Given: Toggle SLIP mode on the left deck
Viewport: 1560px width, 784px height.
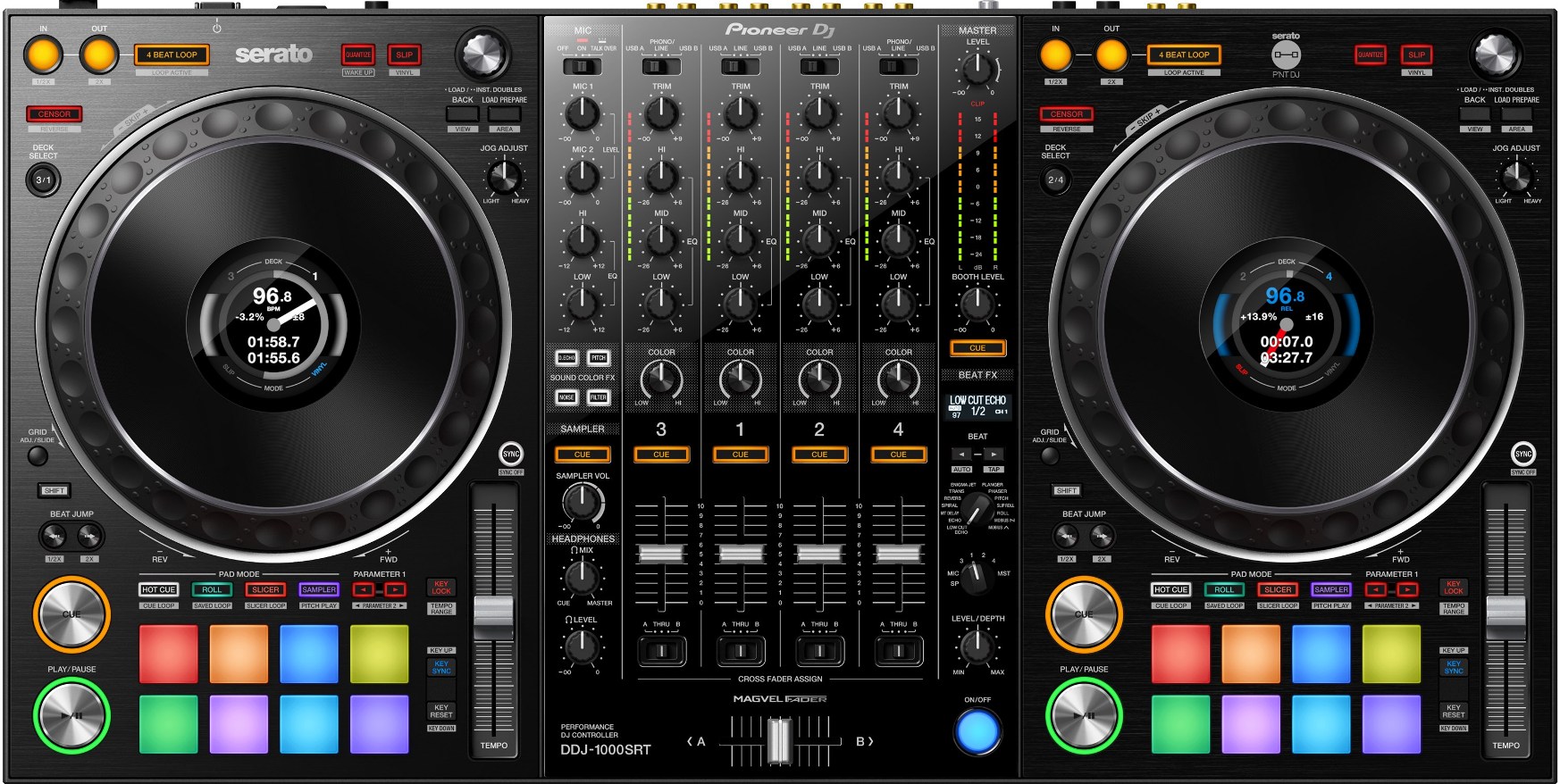Looking at the screenshot, I should [x=404, y=55].
